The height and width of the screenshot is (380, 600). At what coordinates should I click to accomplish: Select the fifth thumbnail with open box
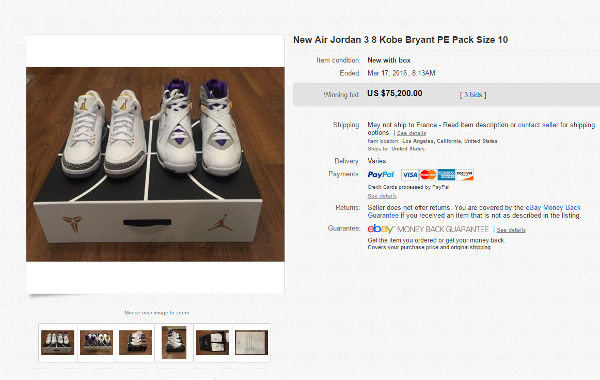(212, 342)
